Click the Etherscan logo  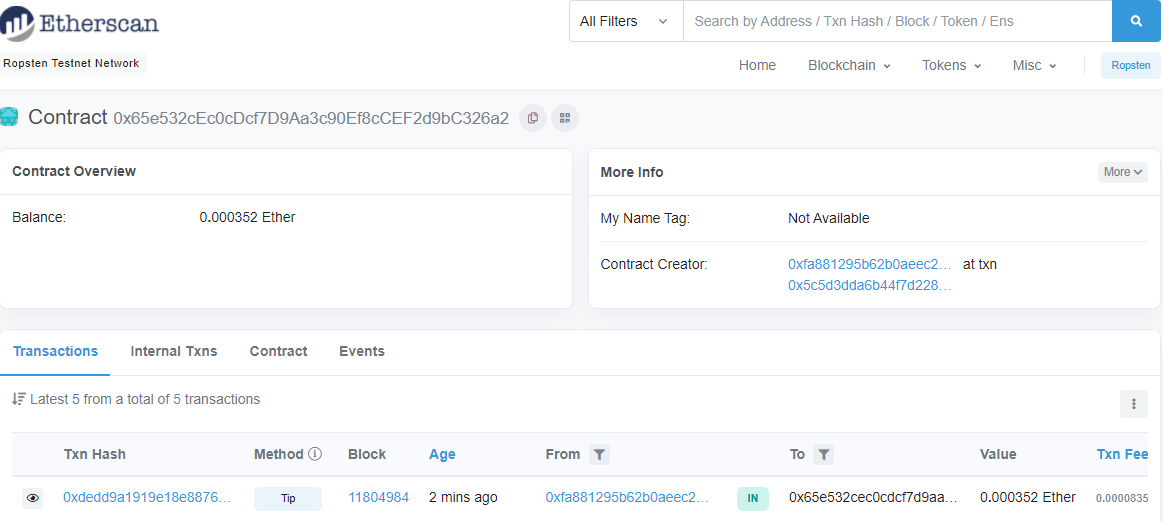79,22
